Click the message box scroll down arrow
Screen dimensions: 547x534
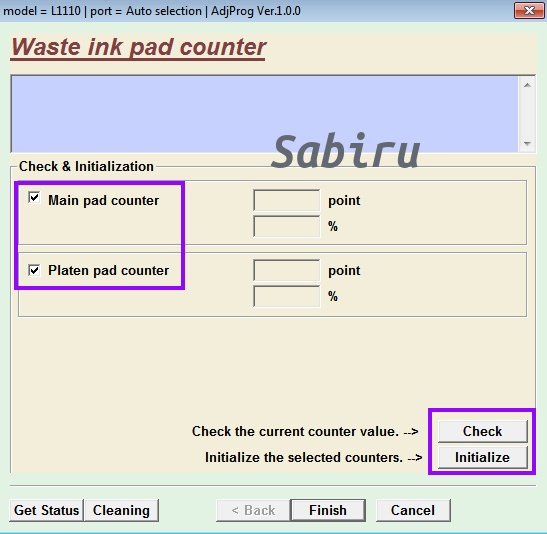pos(527,143)
